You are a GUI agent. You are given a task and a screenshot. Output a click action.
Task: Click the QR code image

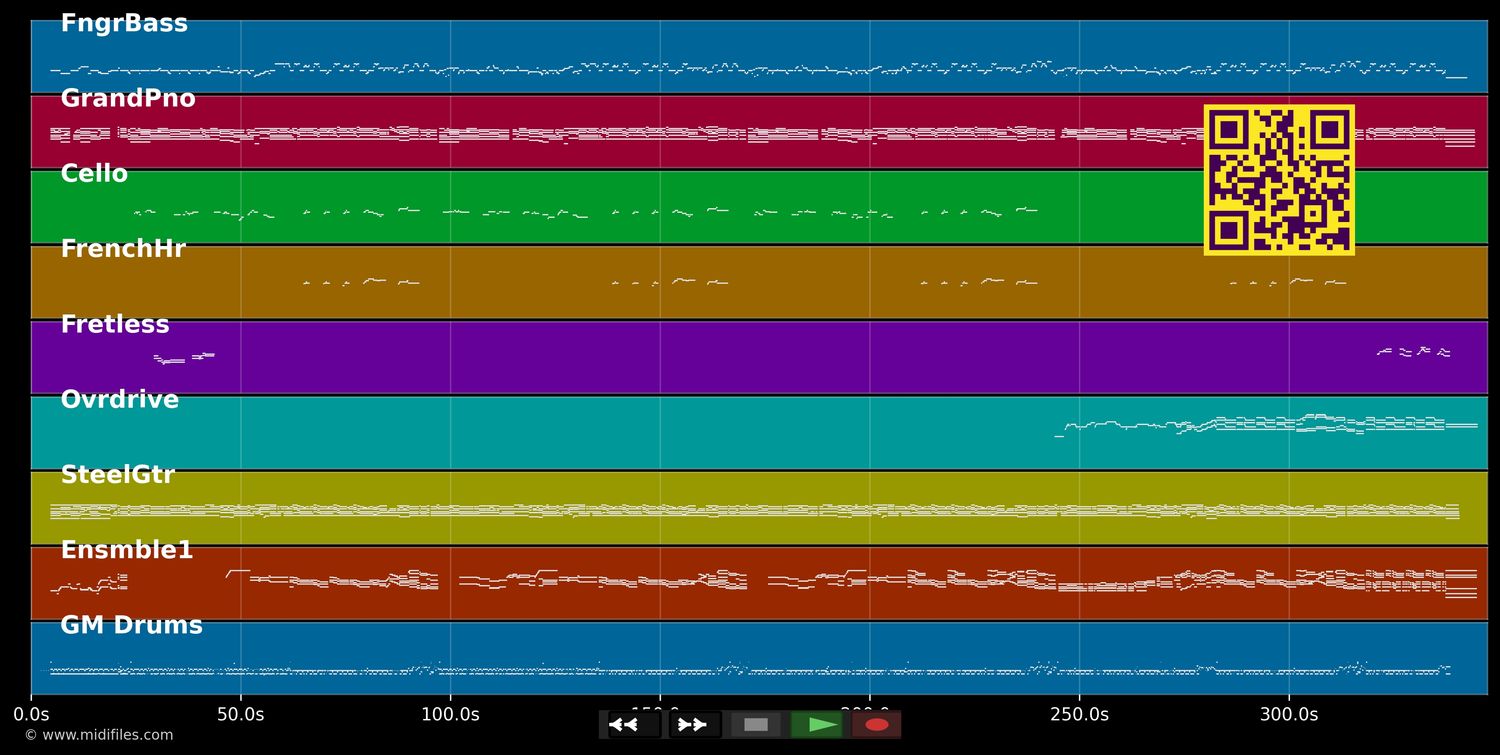click(1279, 180)
